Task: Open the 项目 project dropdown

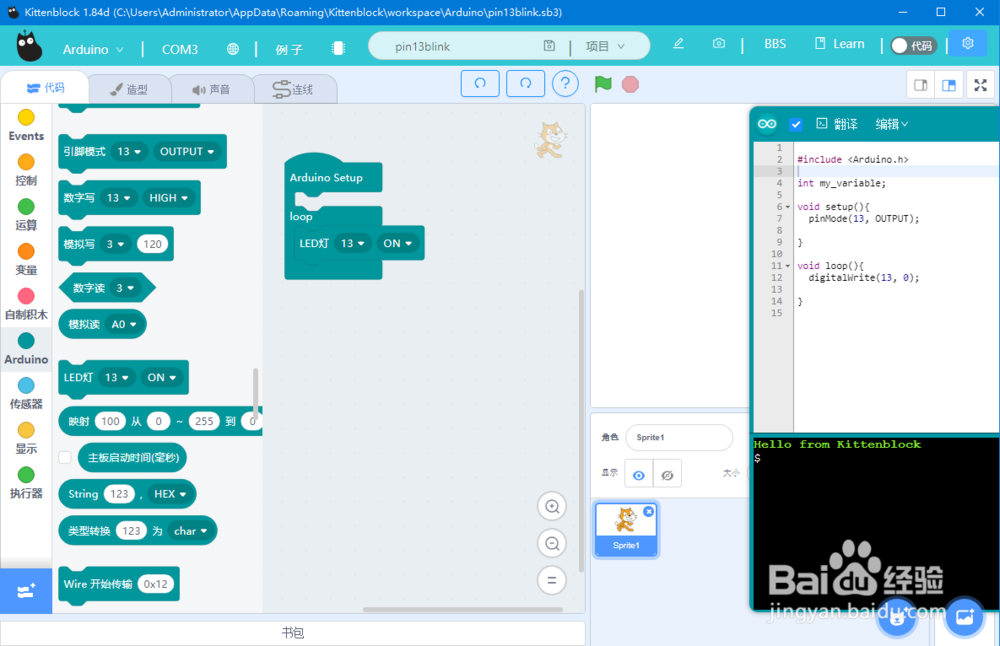Action: (605, 46)
